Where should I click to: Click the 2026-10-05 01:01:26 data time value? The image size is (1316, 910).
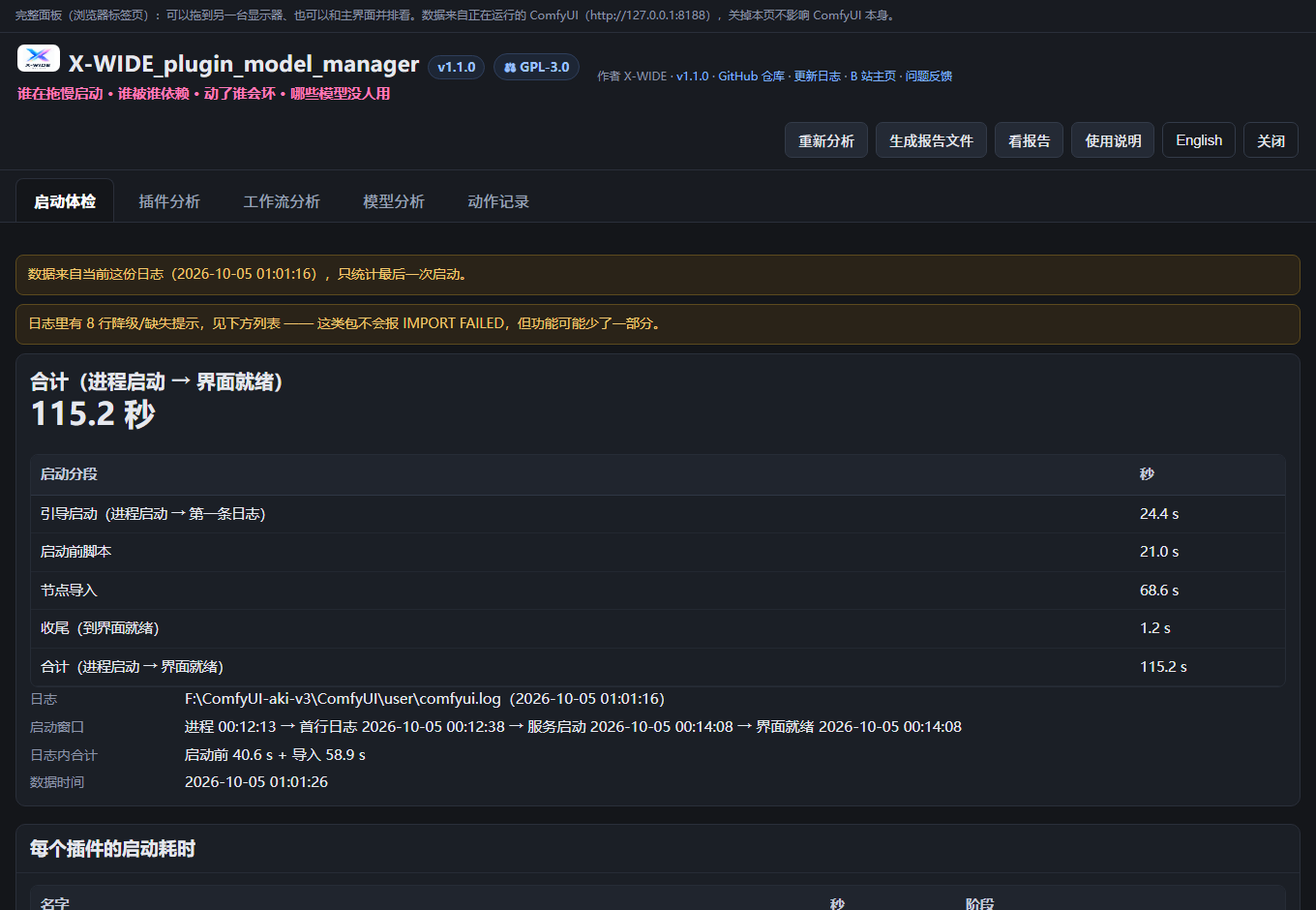click(x=256, y=782)
